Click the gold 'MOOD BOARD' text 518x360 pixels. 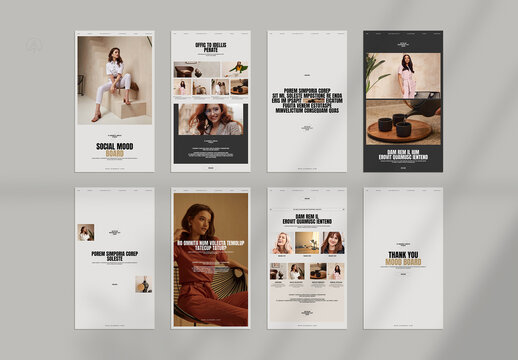(x=403, y=262)
